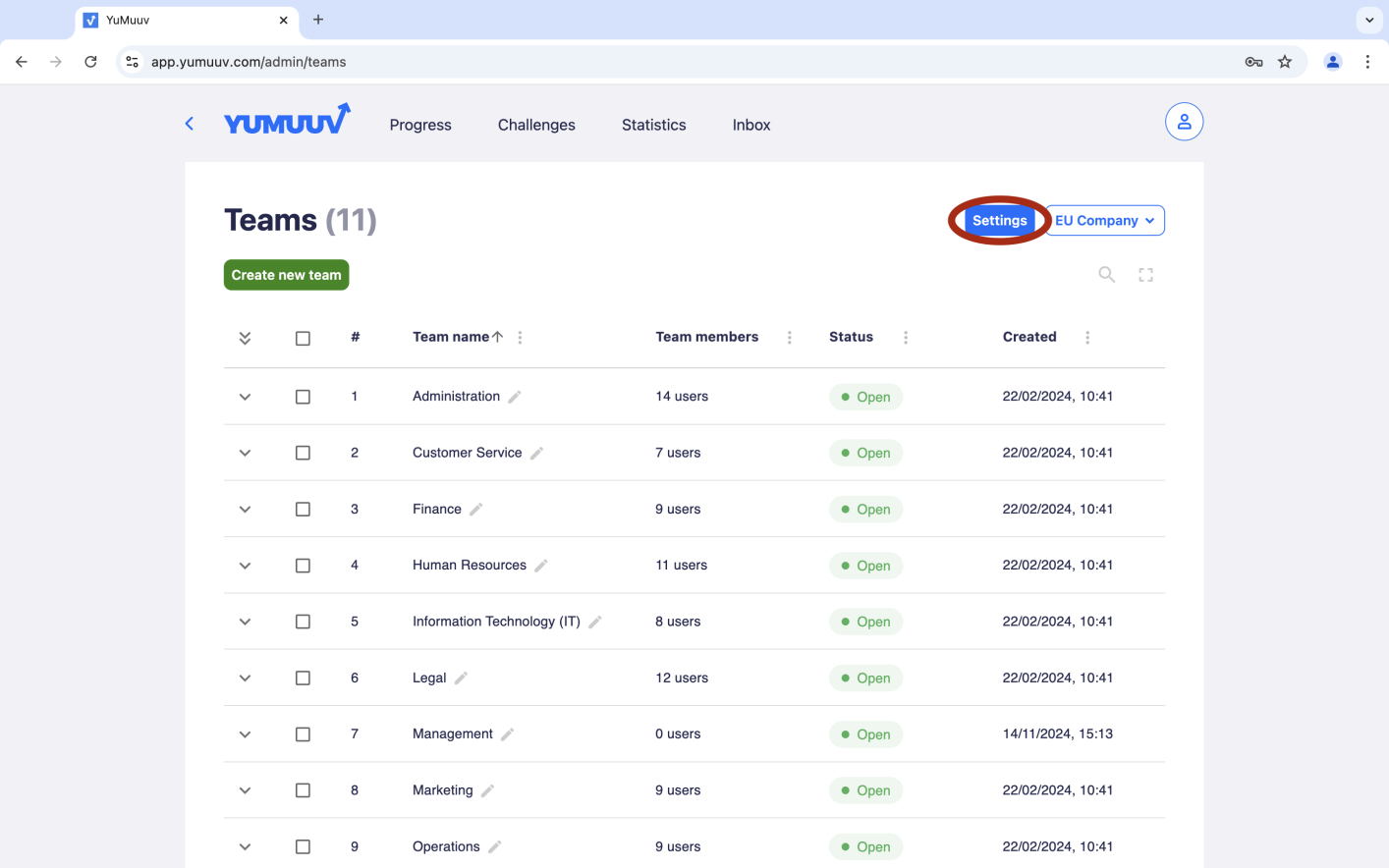The height and width of the screenshot is (868, 1389).
Task: Click the blue back chevron beside logo
Action: [x=190, y=124]
